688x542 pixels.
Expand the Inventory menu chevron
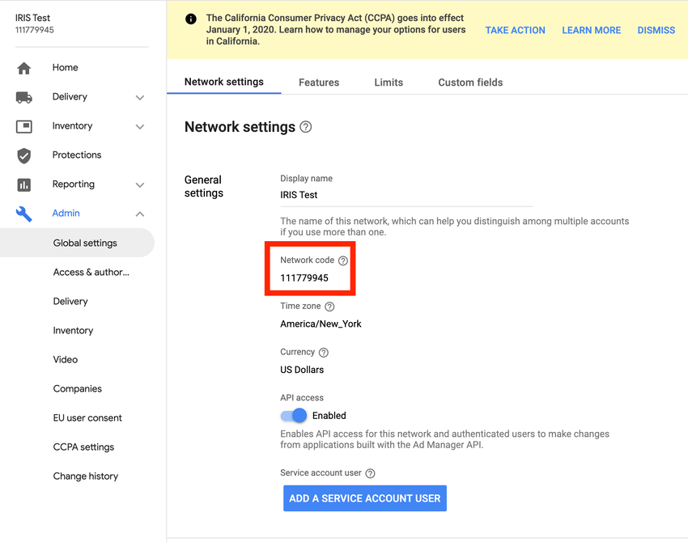(140, 127)
